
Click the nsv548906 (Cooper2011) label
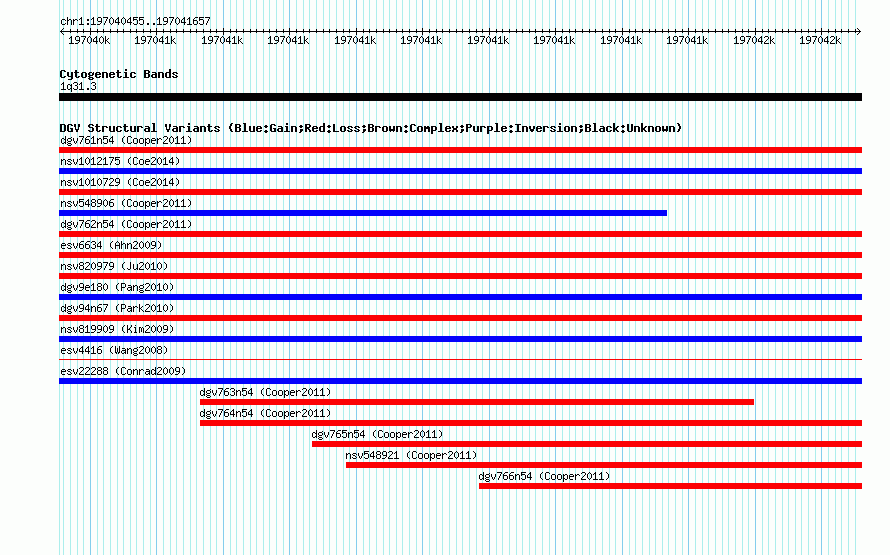[x=126, y=203]
